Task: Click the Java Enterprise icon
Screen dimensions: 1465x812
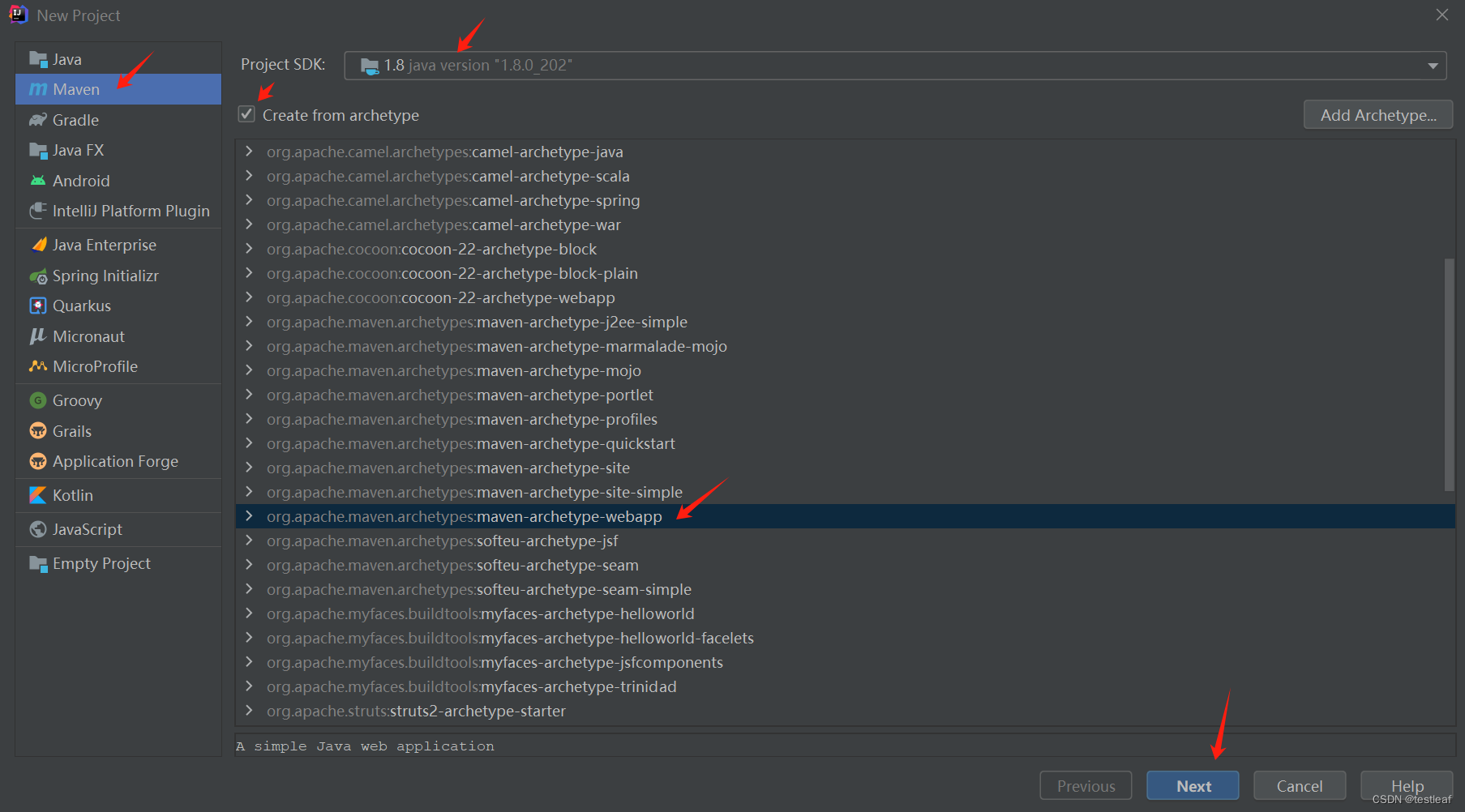Action: (38, 245)
